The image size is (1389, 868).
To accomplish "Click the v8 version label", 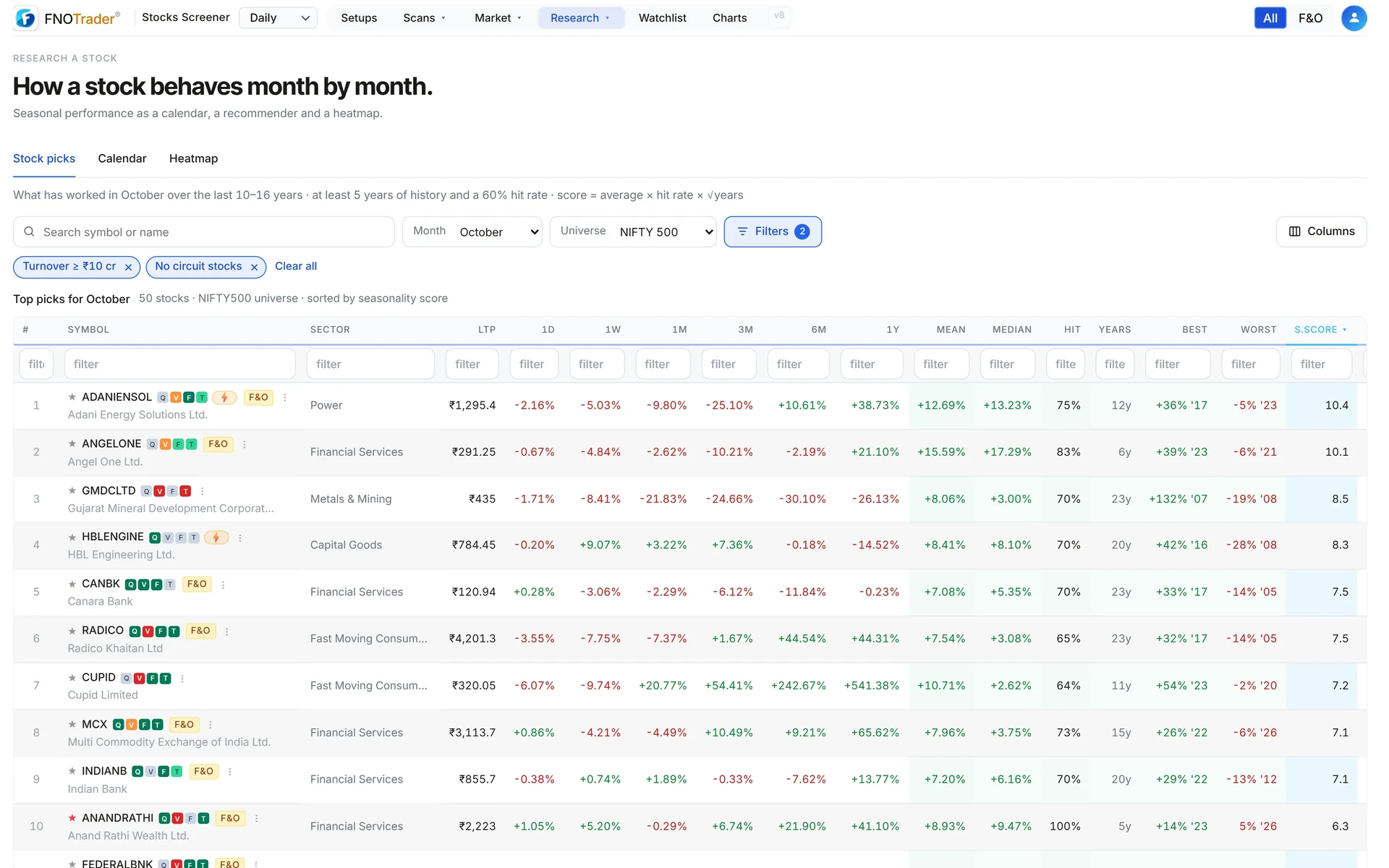I will (779, 16).
